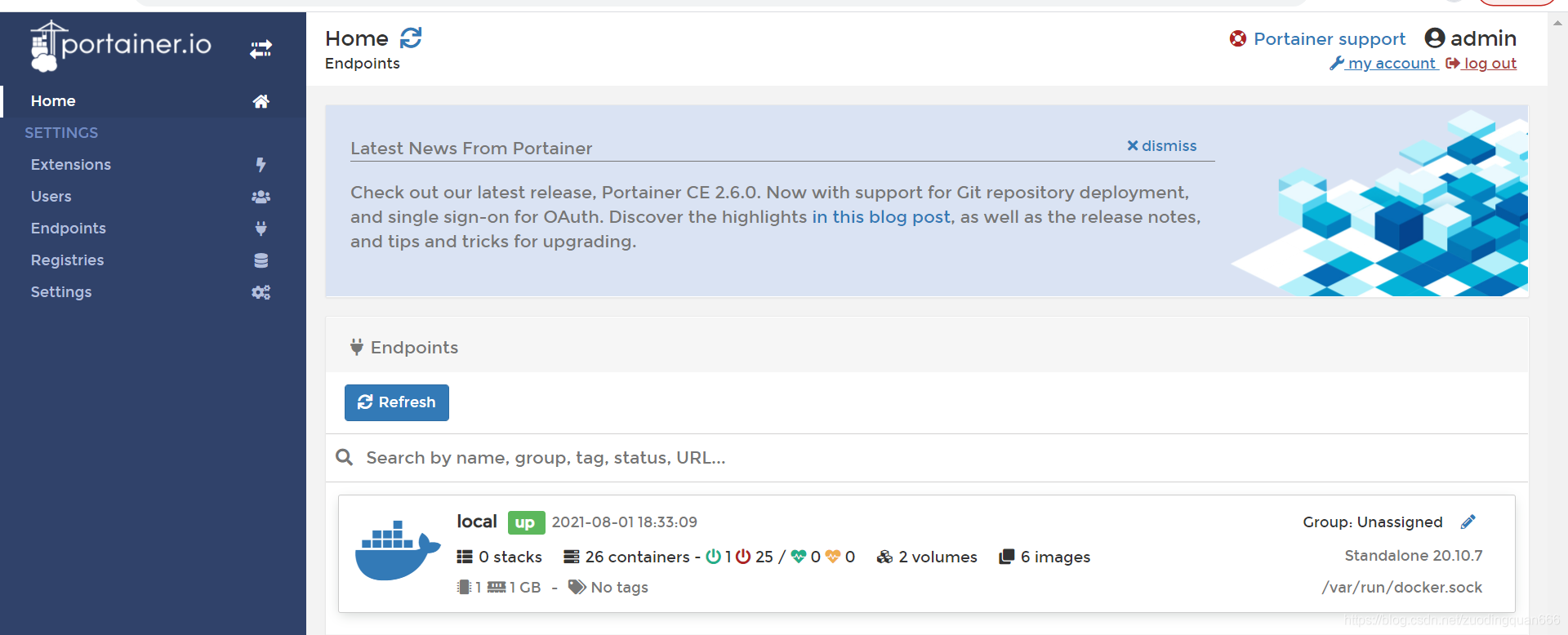
Task: Click the Users group icon
Action: pyautogui.click(x=261, y=197)
